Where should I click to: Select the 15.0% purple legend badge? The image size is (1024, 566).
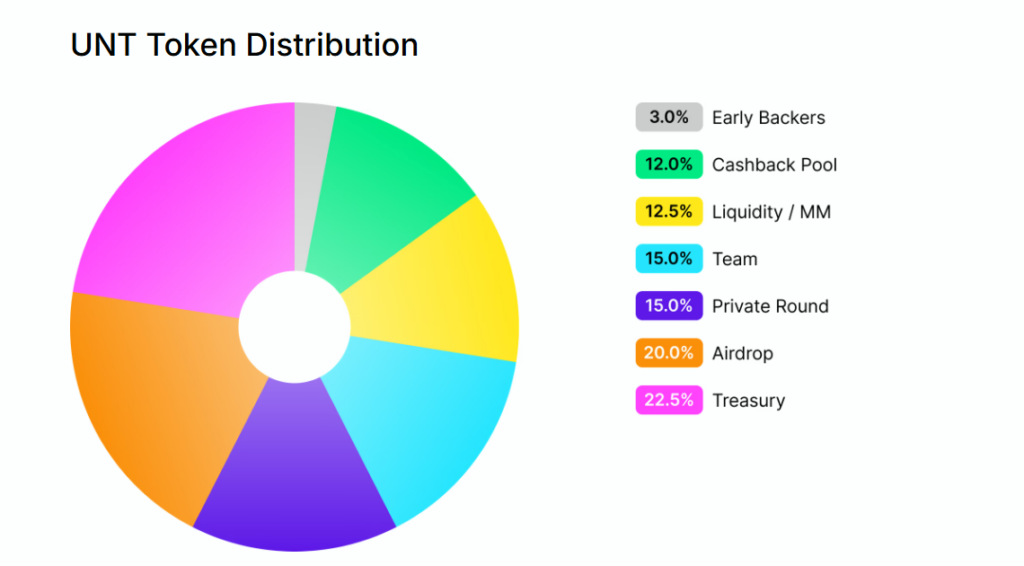click(669, 306)
